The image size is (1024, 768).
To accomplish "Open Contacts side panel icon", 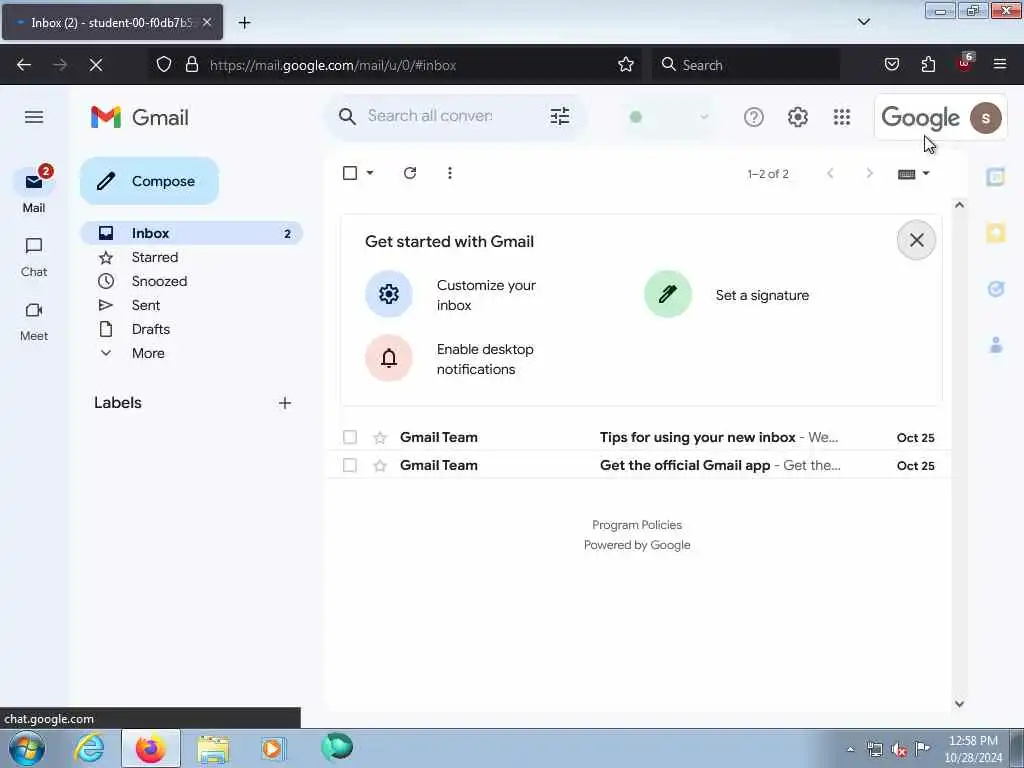I will point(996,345).
